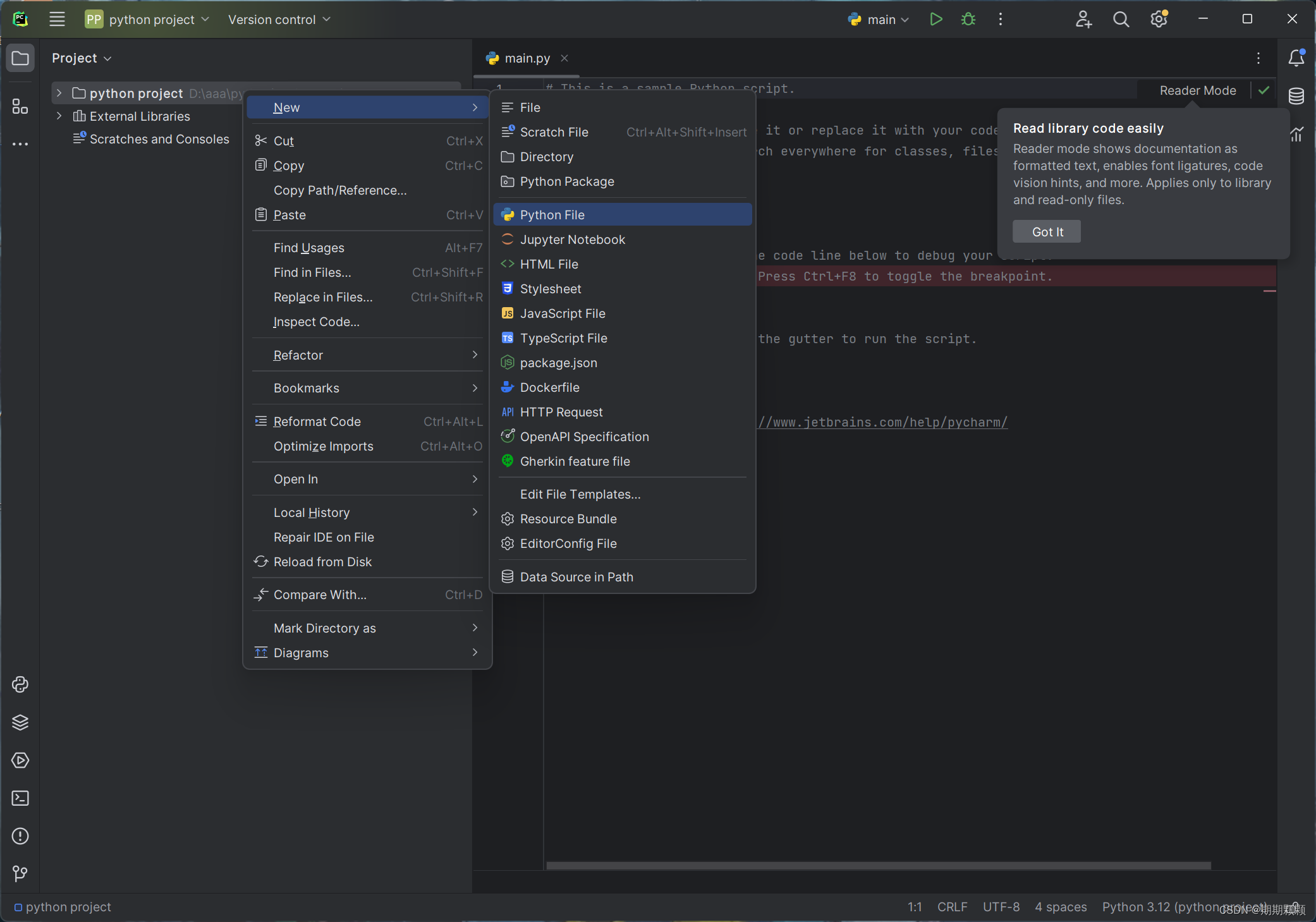Choose Copy Path/Reference… entry
This screenshot has width=1316, height=922.
[367, 190]
